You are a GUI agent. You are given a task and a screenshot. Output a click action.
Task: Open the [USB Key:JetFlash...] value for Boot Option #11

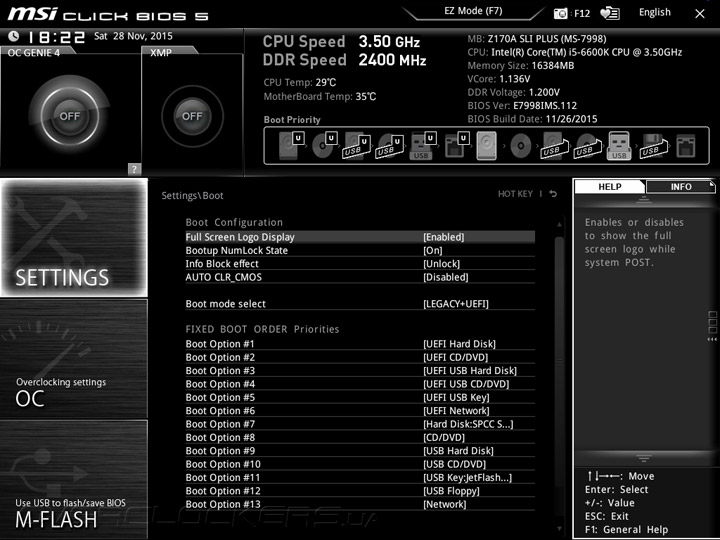pyautogui.click(x=467, y=478)
